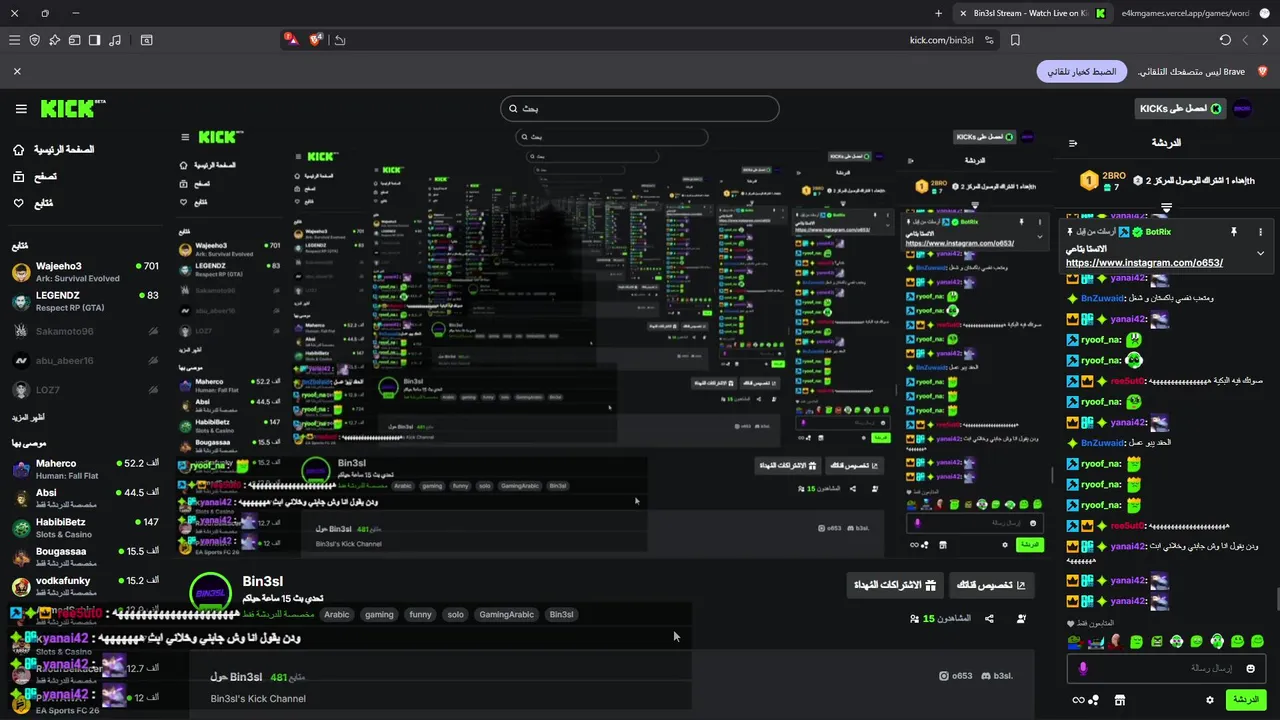Image resolution: width=1280 pixels, height=720 pixels.
Task: Click the Brave Shields lion icon
Action: pos(316,40)
